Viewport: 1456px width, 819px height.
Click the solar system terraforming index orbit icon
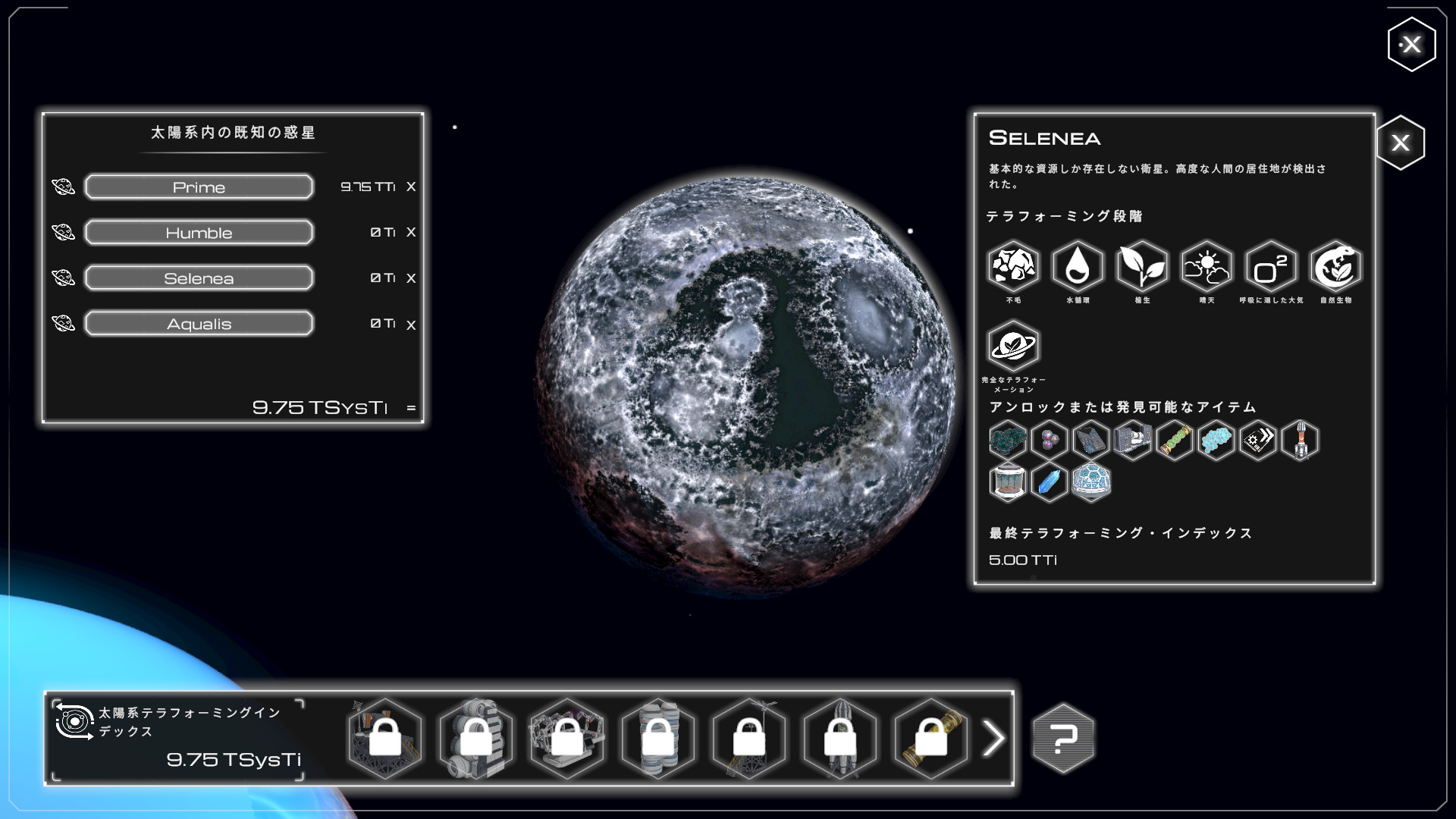[x=74, y=721]
